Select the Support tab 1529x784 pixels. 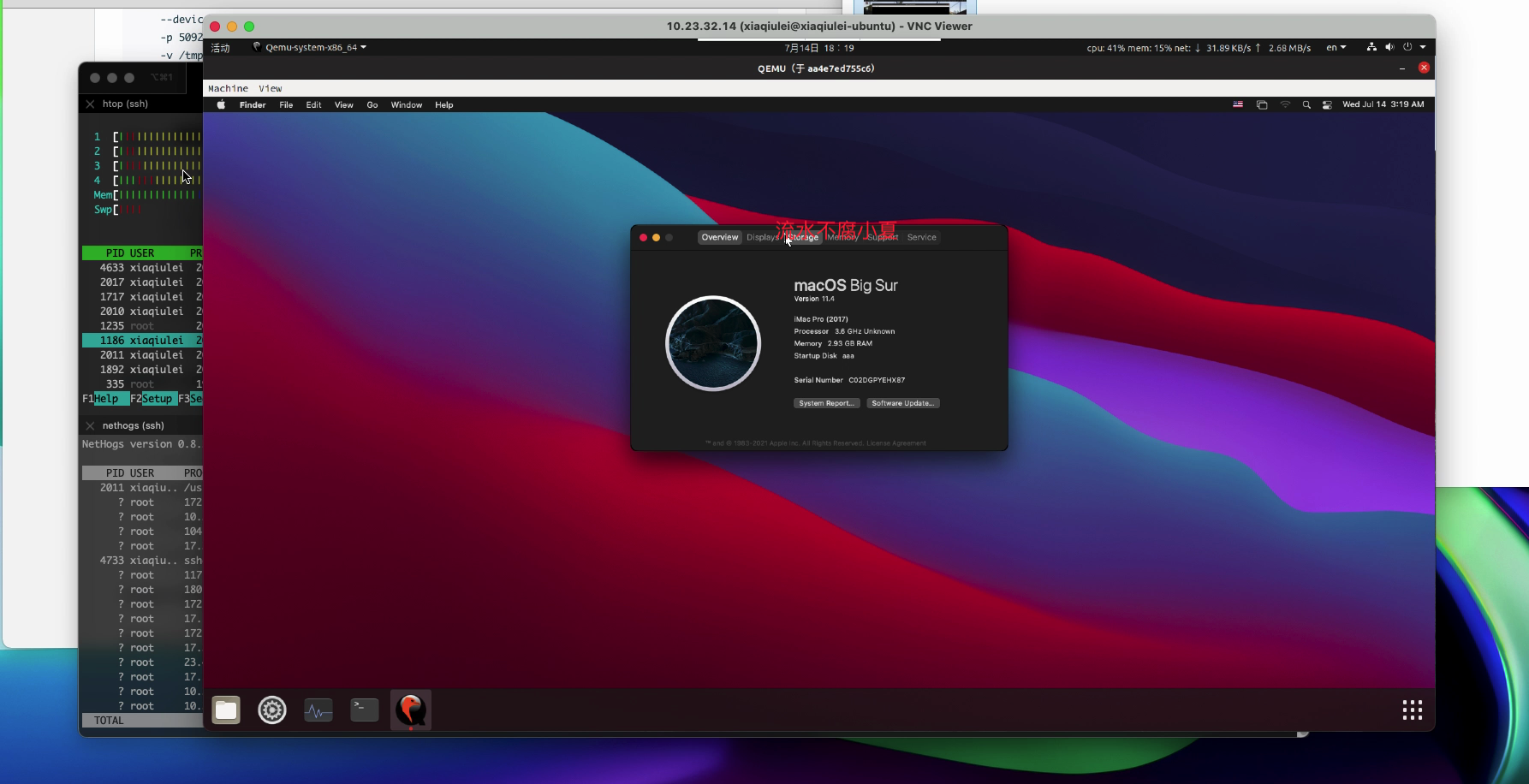tap(883, 237)
